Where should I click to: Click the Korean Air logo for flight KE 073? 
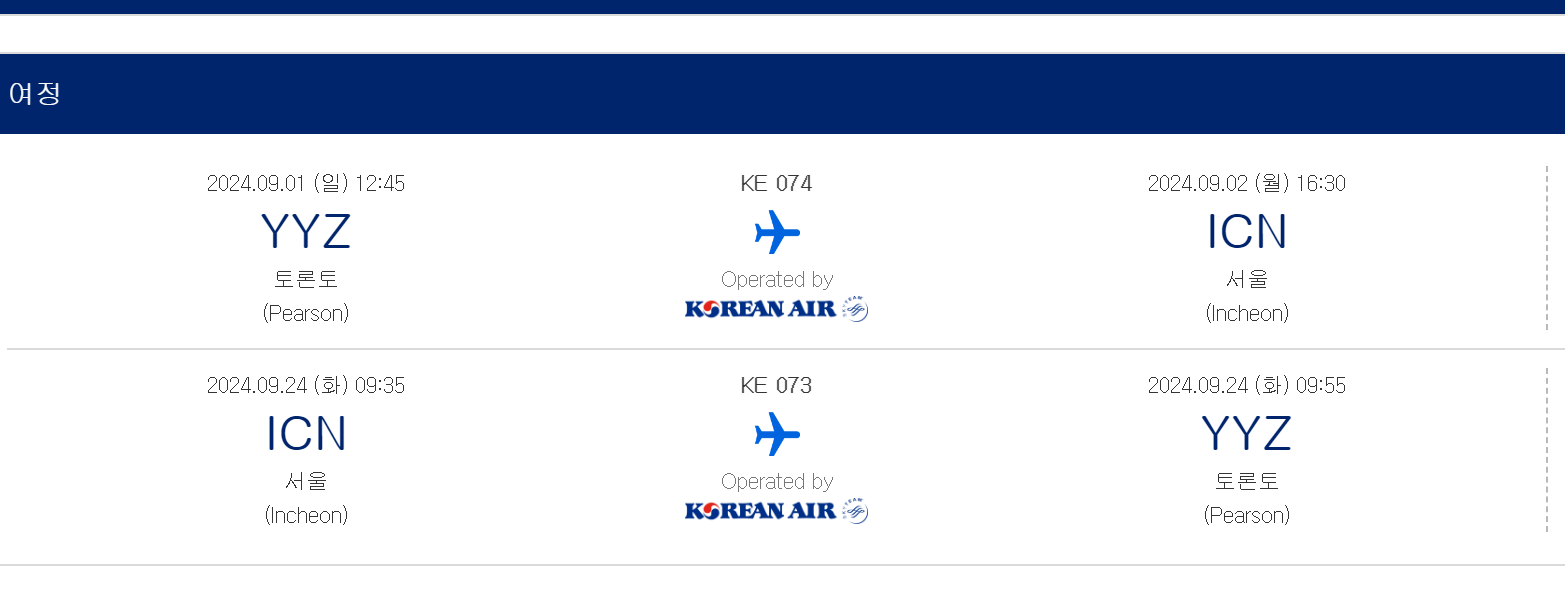pyautogui.click(x=776, y=511)
